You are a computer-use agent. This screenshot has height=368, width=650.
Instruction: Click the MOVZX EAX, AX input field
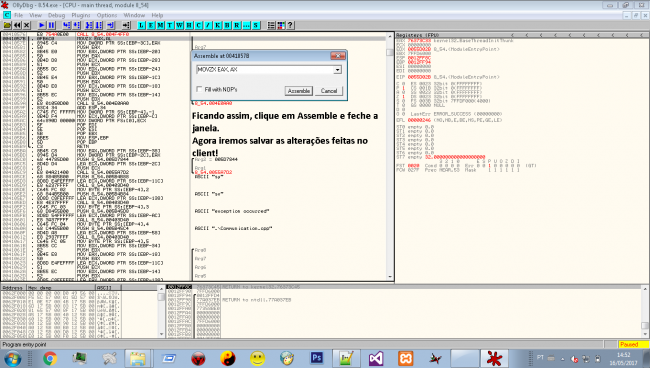[x=265, y=70]
